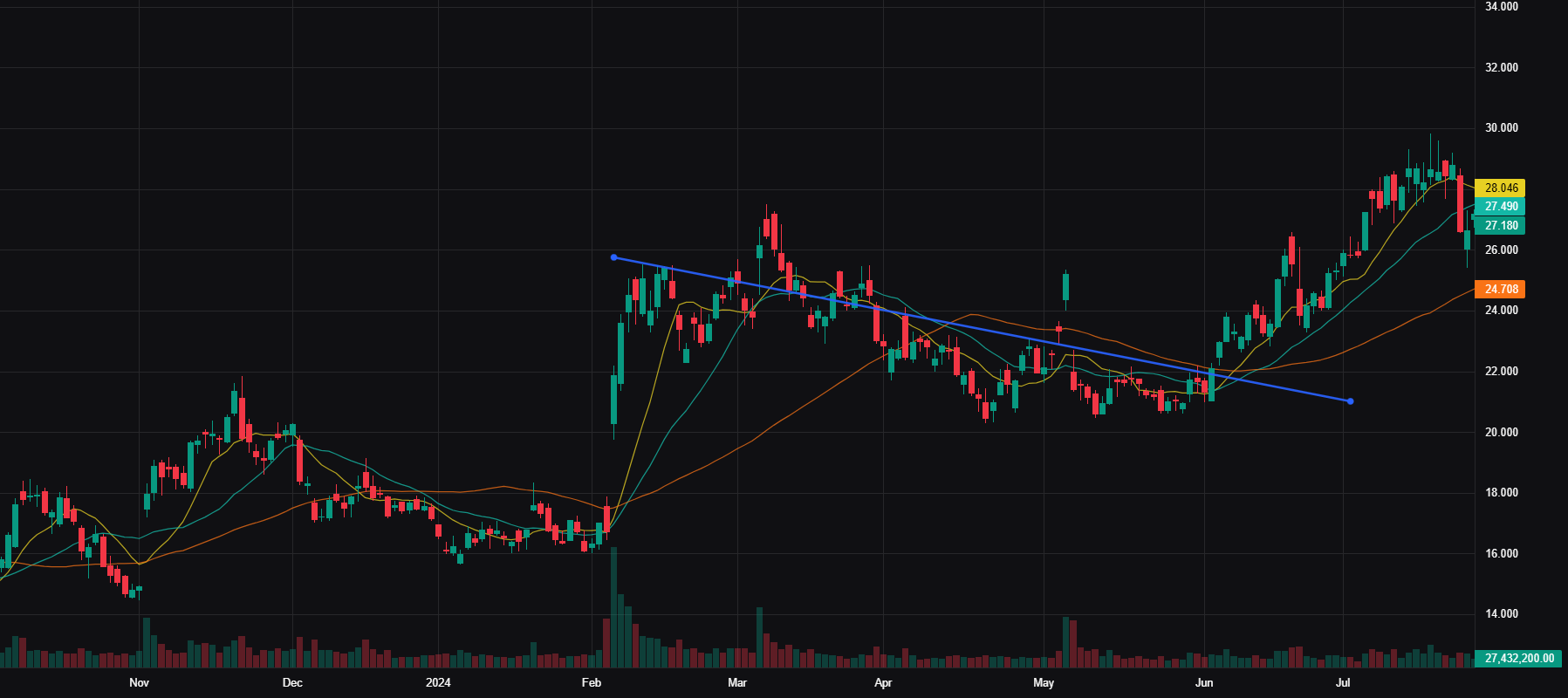Select the trendline's right endpoint handle

click(1351, 401)
